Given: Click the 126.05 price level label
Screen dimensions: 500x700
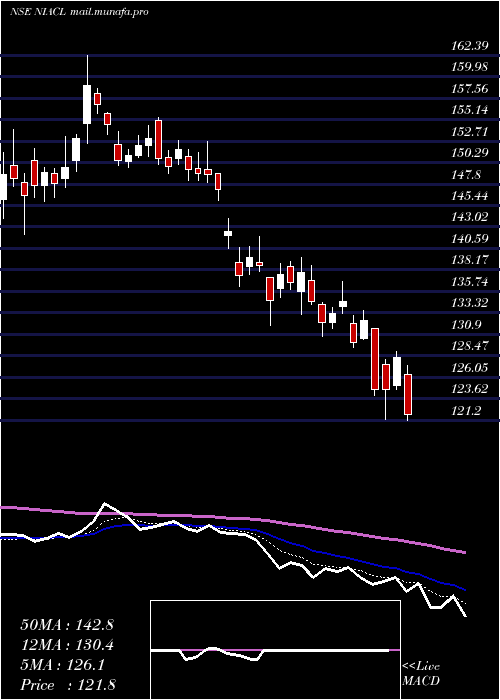Looking at the screenshot, I should [x=470, y=367].
